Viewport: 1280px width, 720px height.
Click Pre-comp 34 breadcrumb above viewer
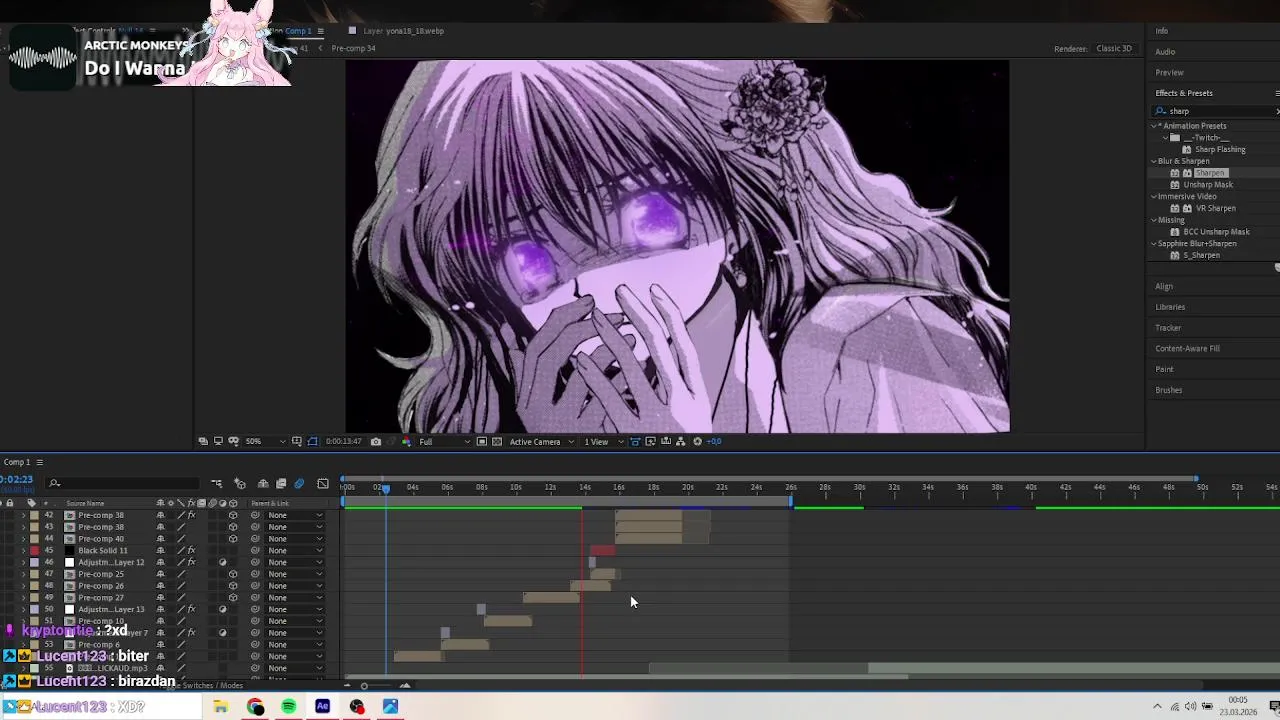click(x=353, y=48)
